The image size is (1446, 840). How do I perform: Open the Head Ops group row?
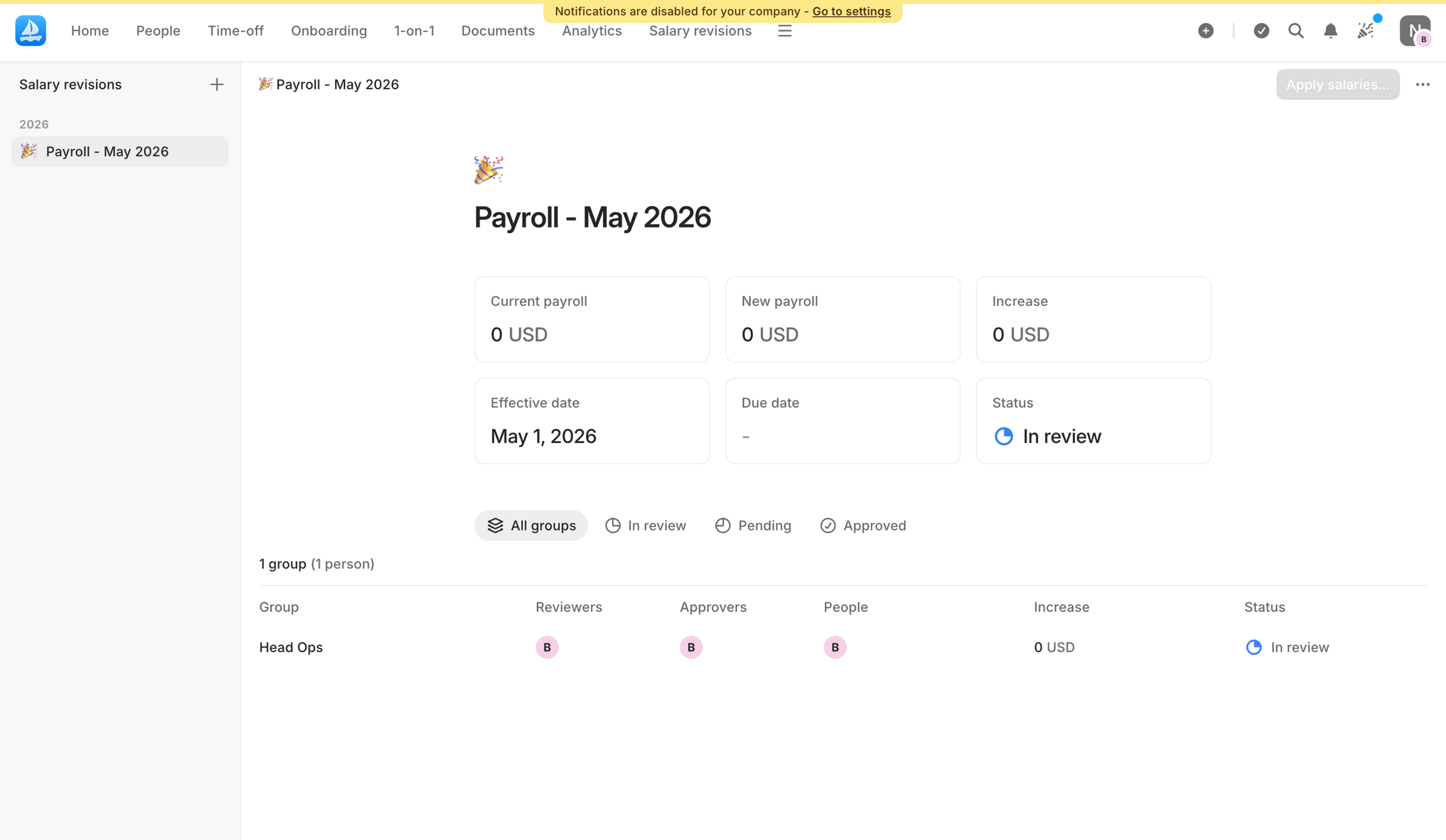click(x=842, y=647)
